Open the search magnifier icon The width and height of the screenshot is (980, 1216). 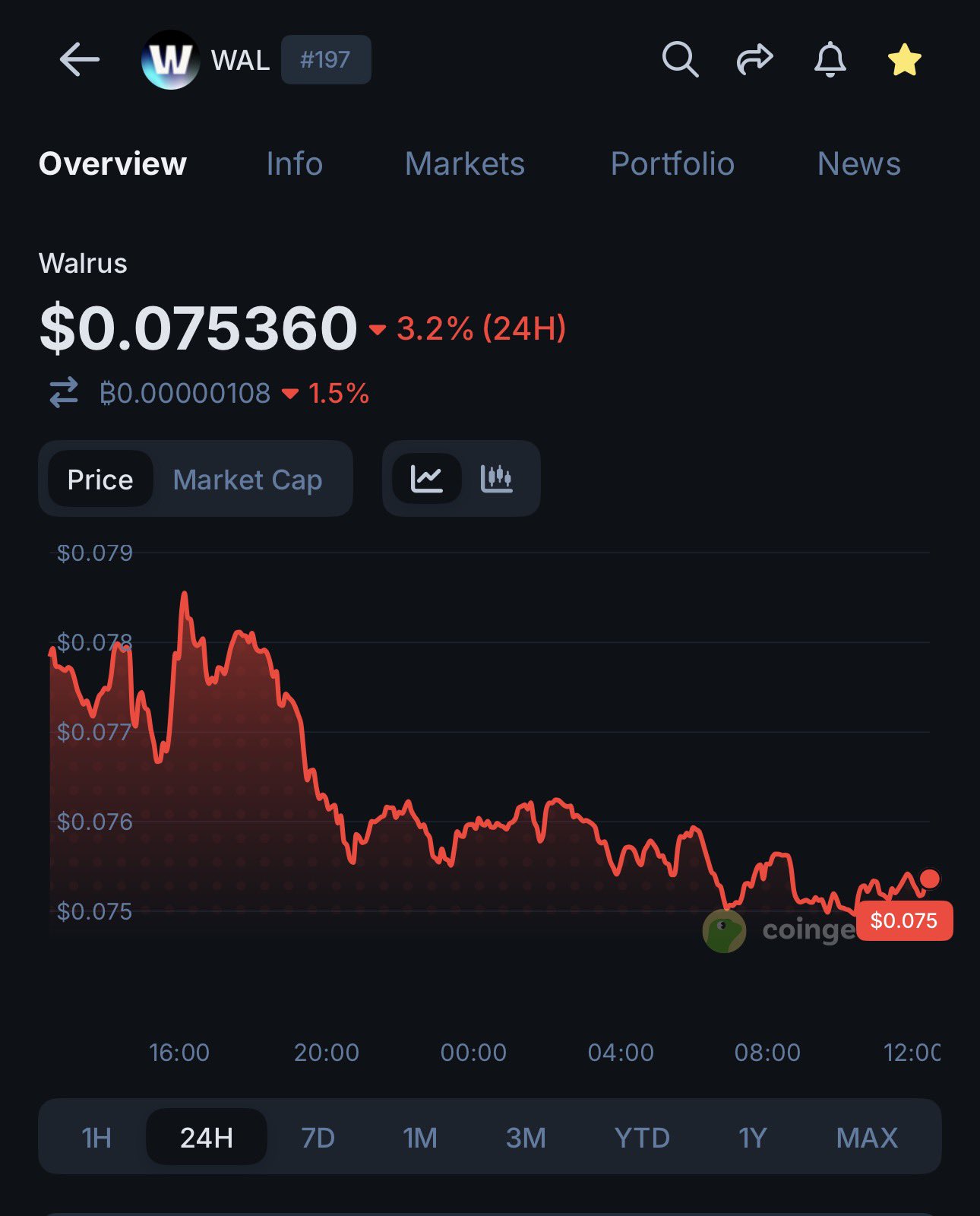point(679,59)
